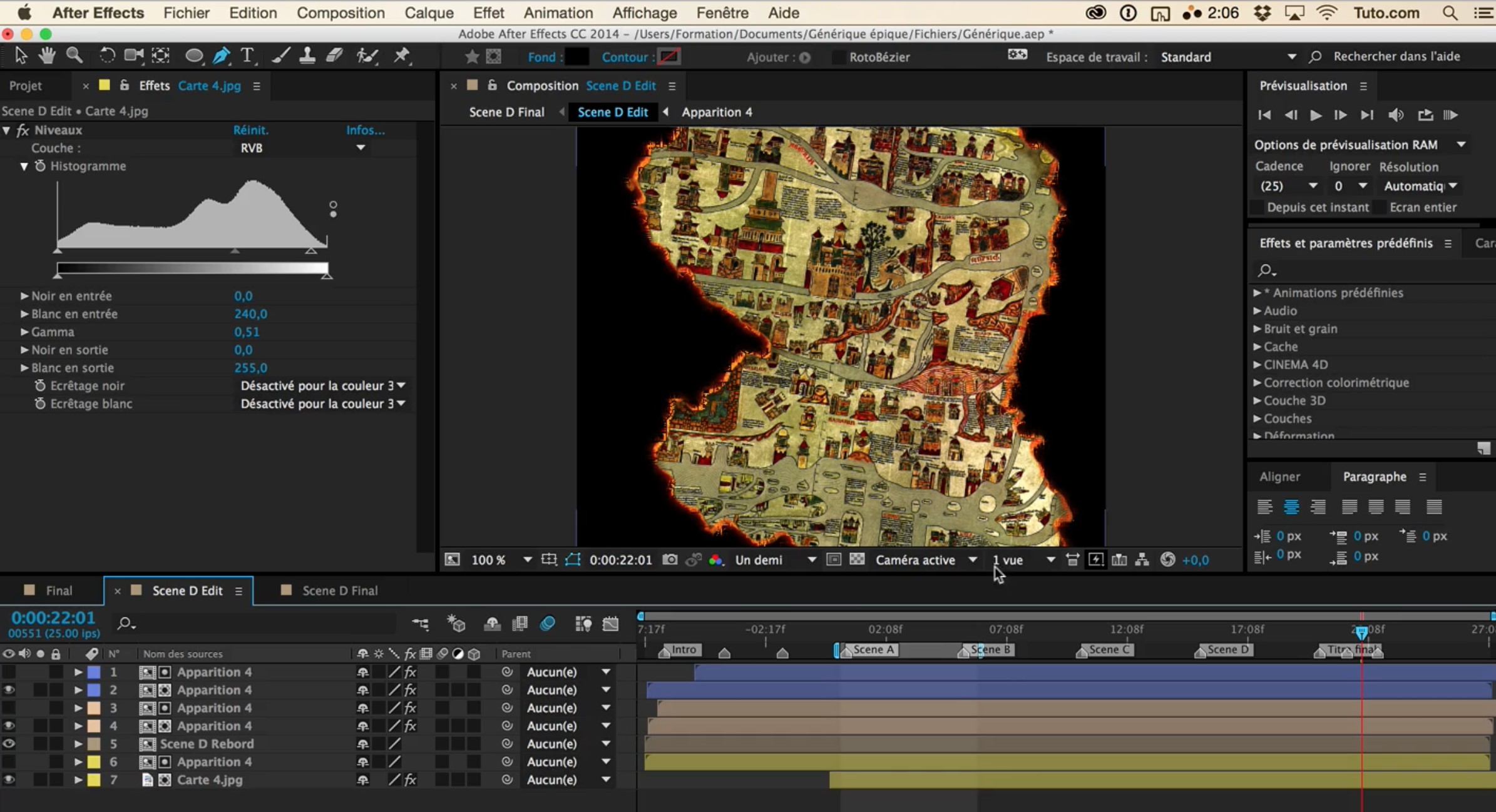
Task: Switch to the Final timeline tab
Action: [x=59, y=591]
